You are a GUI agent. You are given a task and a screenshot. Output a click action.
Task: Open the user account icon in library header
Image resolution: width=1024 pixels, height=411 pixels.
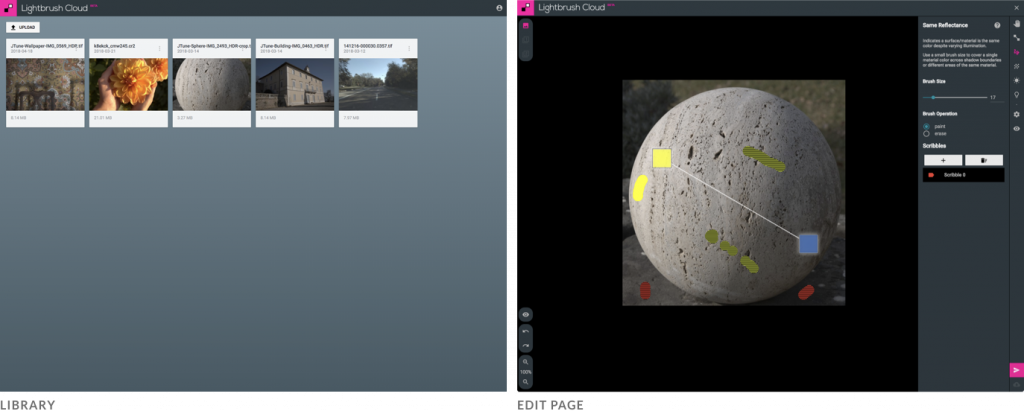499,8
